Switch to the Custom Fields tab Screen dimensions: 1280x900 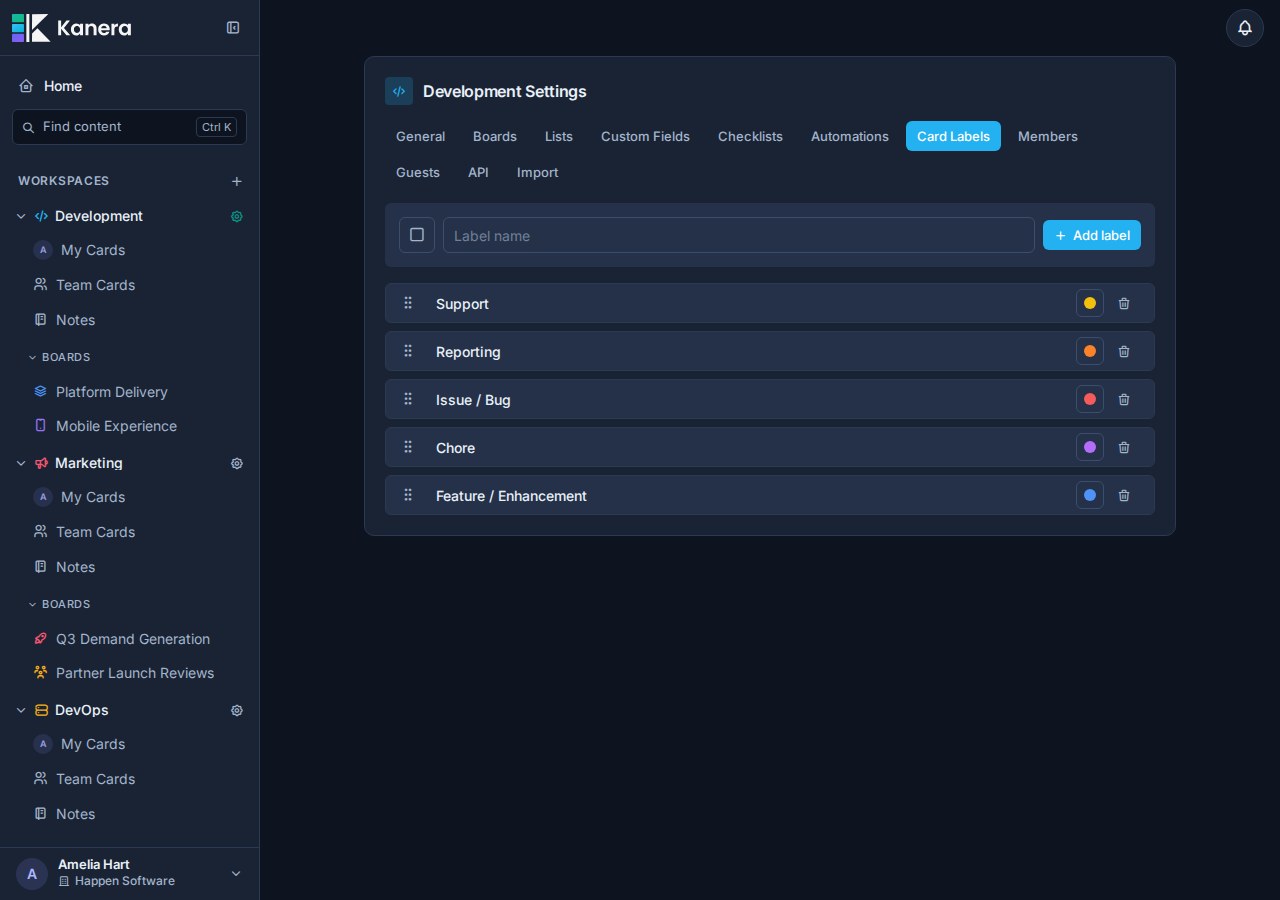tap(645, 136)
